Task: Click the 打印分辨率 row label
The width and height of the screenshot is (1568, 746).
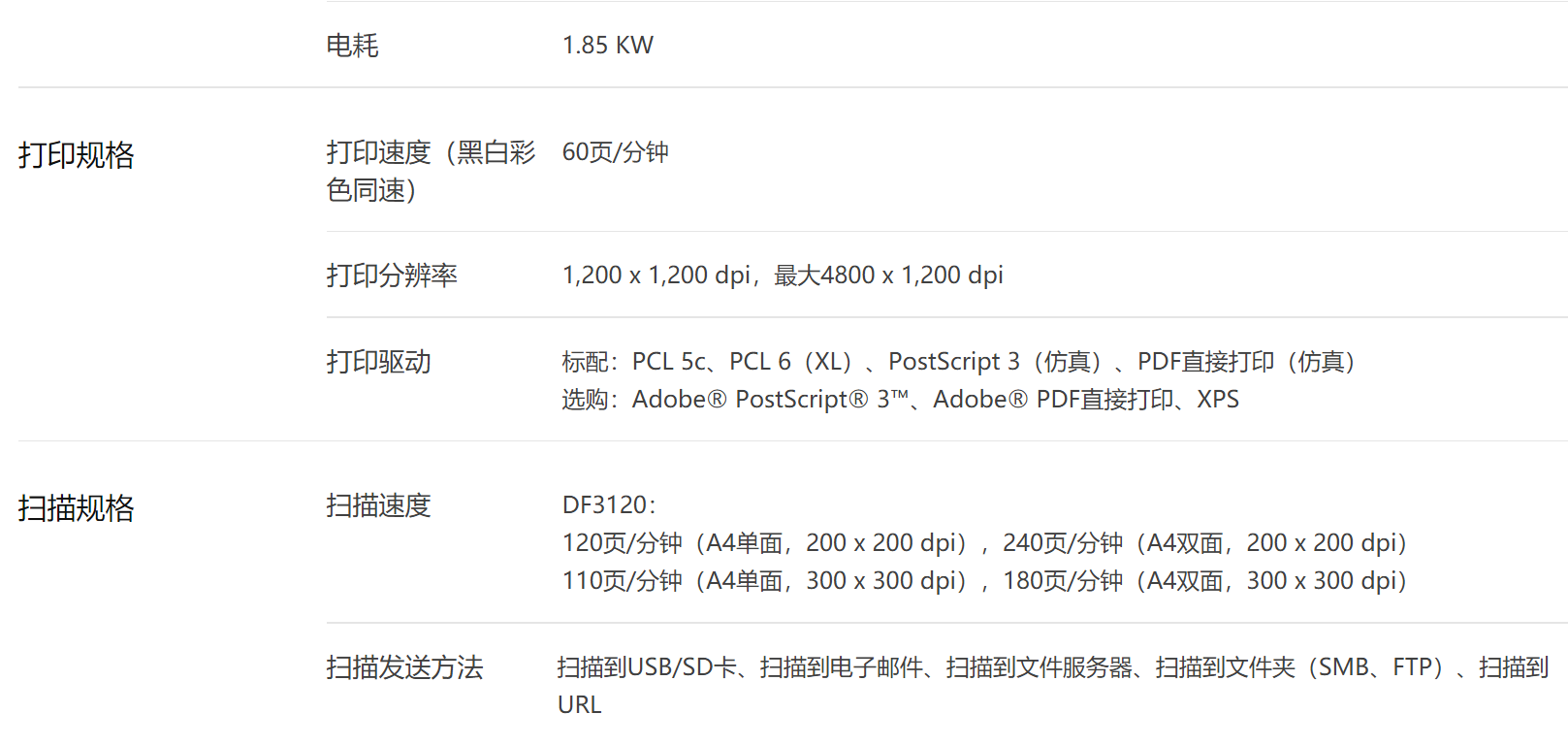Action: [x=392, y=276]
